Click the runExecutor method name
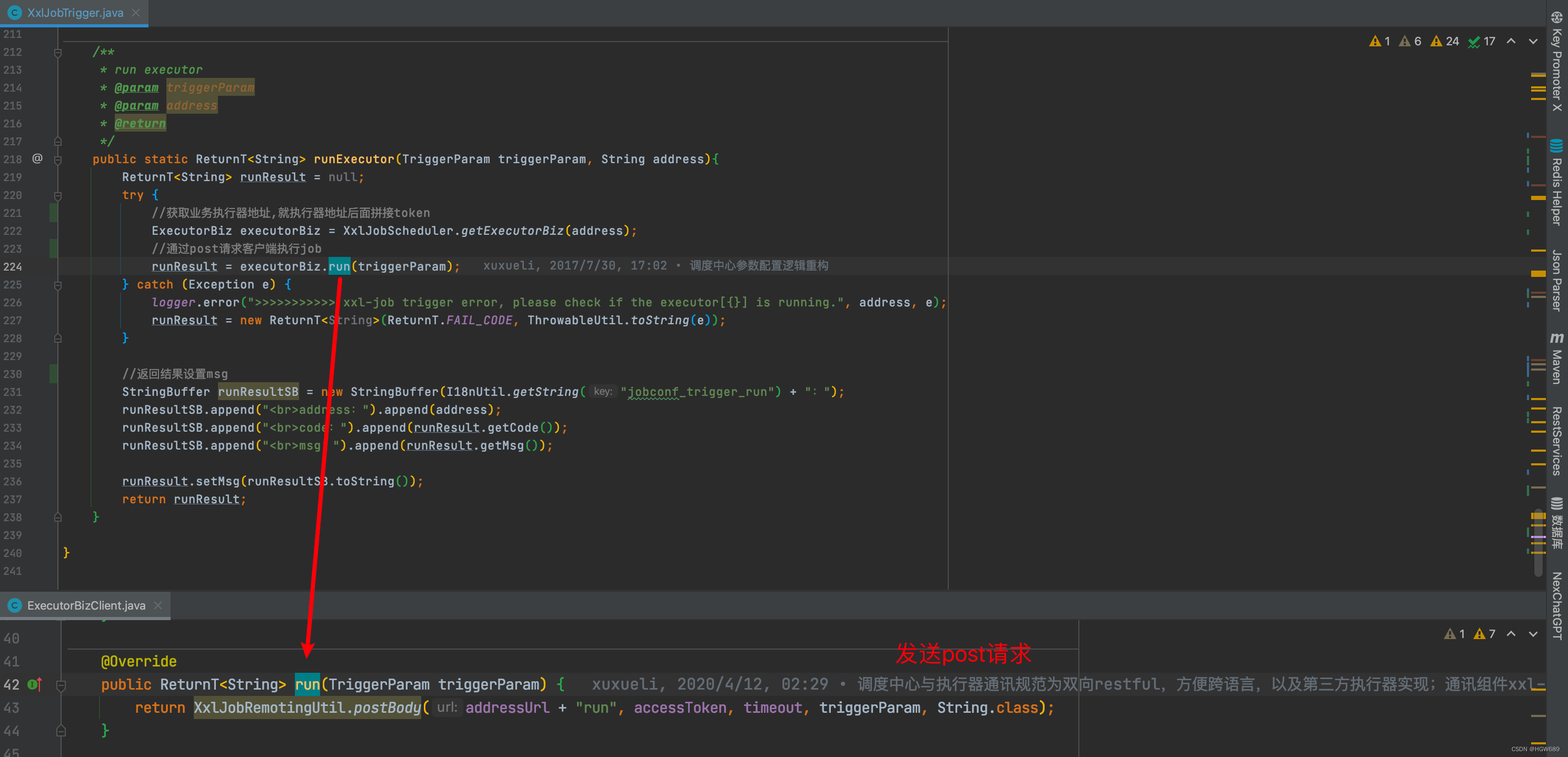 pos(354,160)
